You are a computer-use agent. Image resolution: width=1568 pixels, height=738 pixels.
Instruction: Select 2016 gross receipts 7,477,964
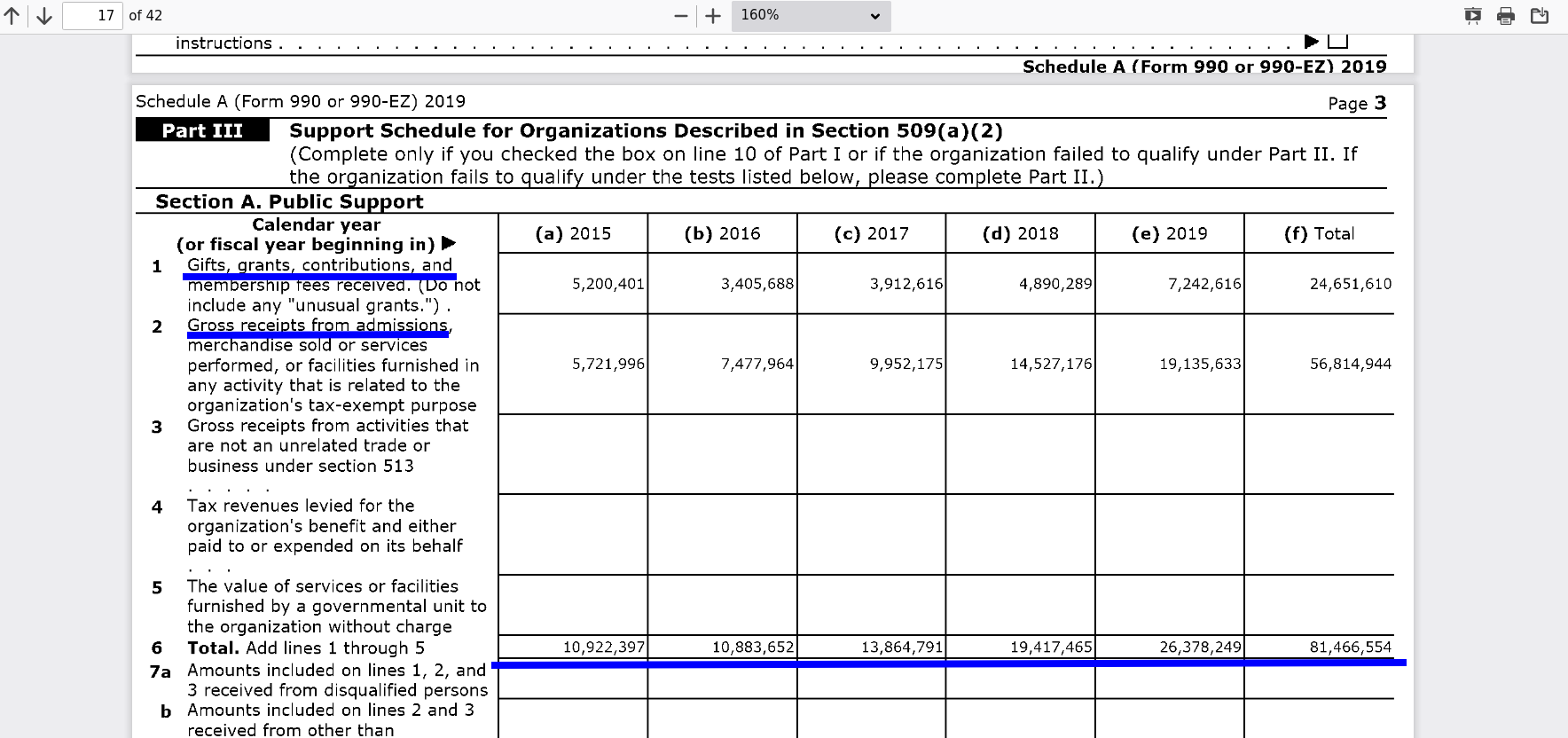coord(757,364)
